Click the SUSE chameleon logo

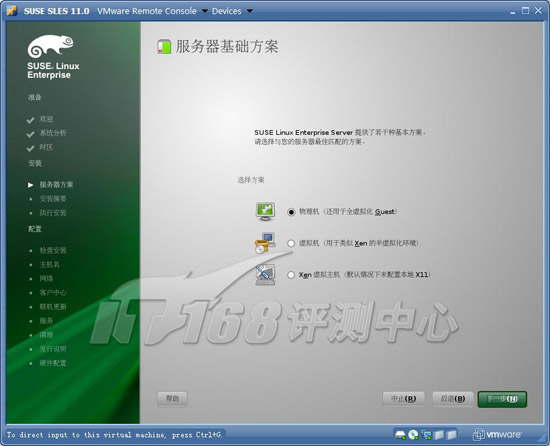(x=51, y=46)
